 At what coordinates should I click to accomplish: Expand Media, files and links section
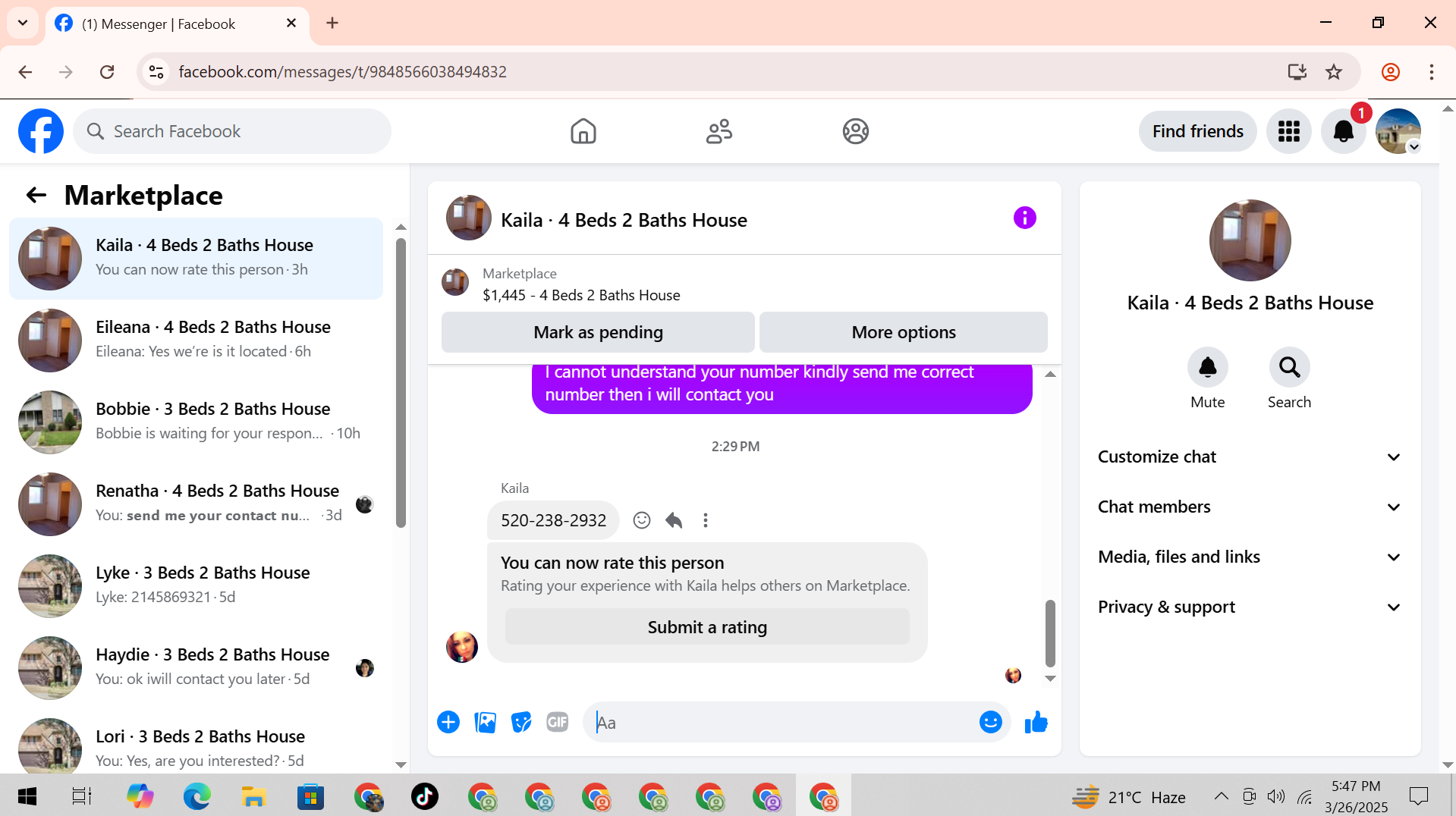tap(1250, 557)
